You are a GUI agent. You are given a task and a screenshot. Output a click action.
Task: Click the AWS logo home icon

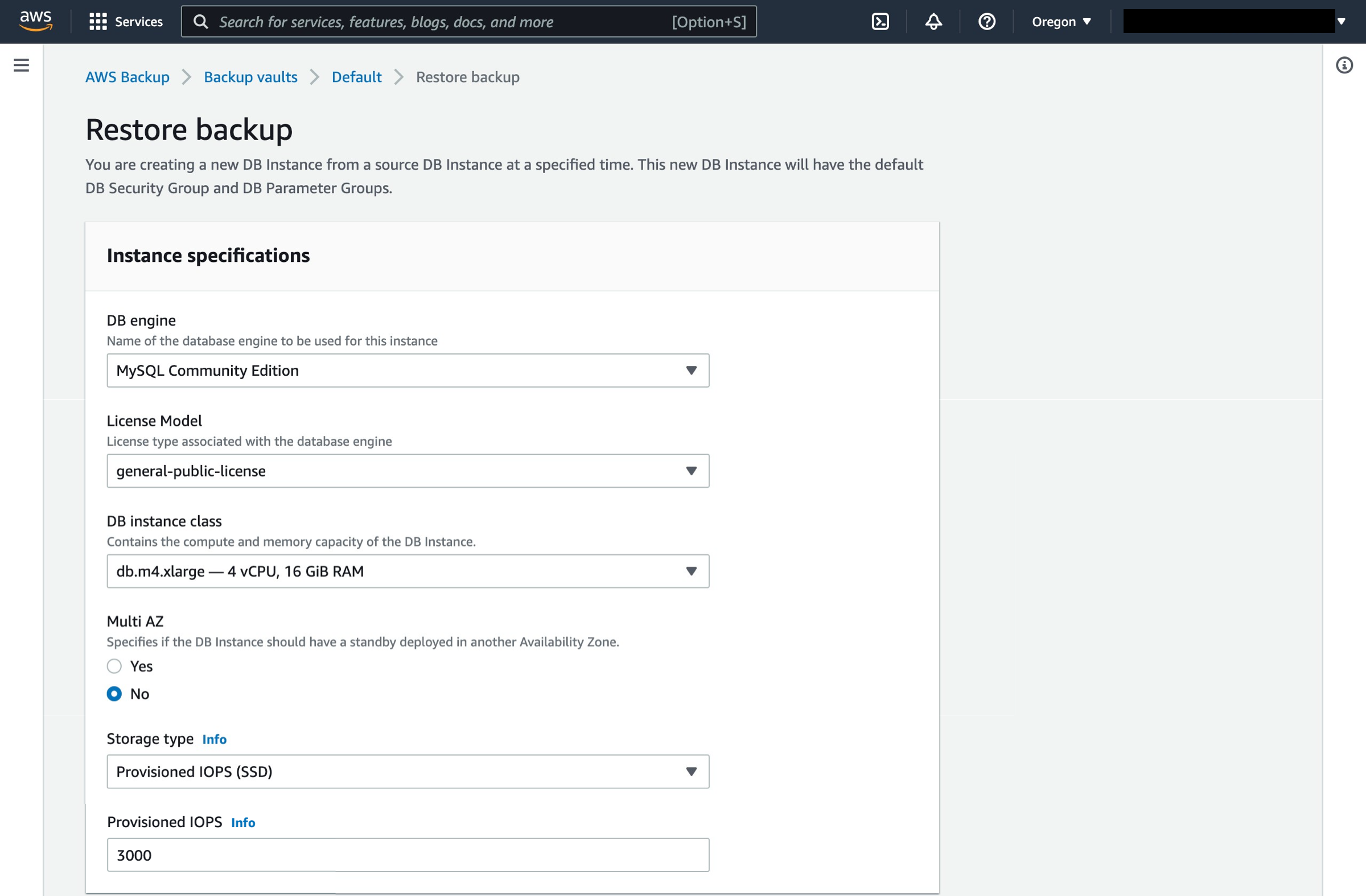pyautogui.click(x=36, y=20)
